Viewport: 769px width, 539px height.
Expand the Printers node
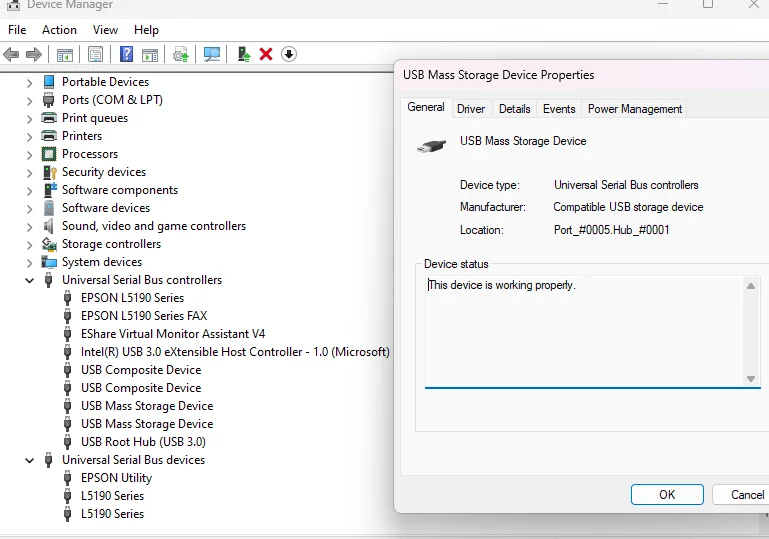coord(29,137)
